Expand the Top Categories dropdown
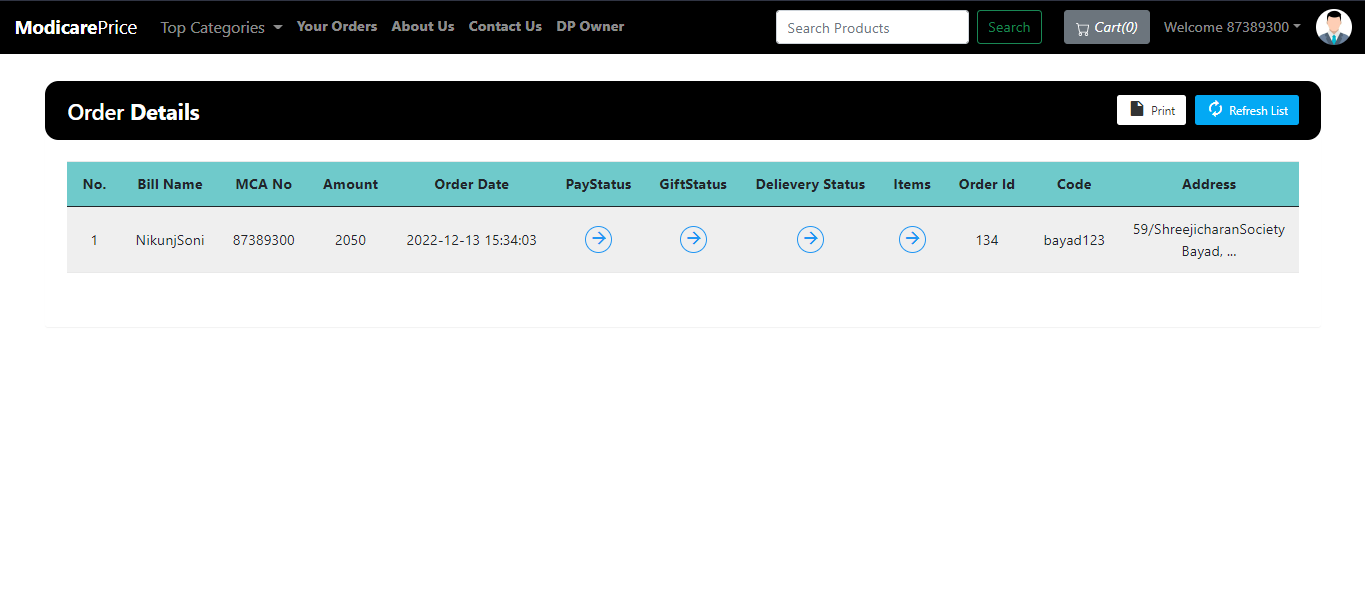 (221, 28)
